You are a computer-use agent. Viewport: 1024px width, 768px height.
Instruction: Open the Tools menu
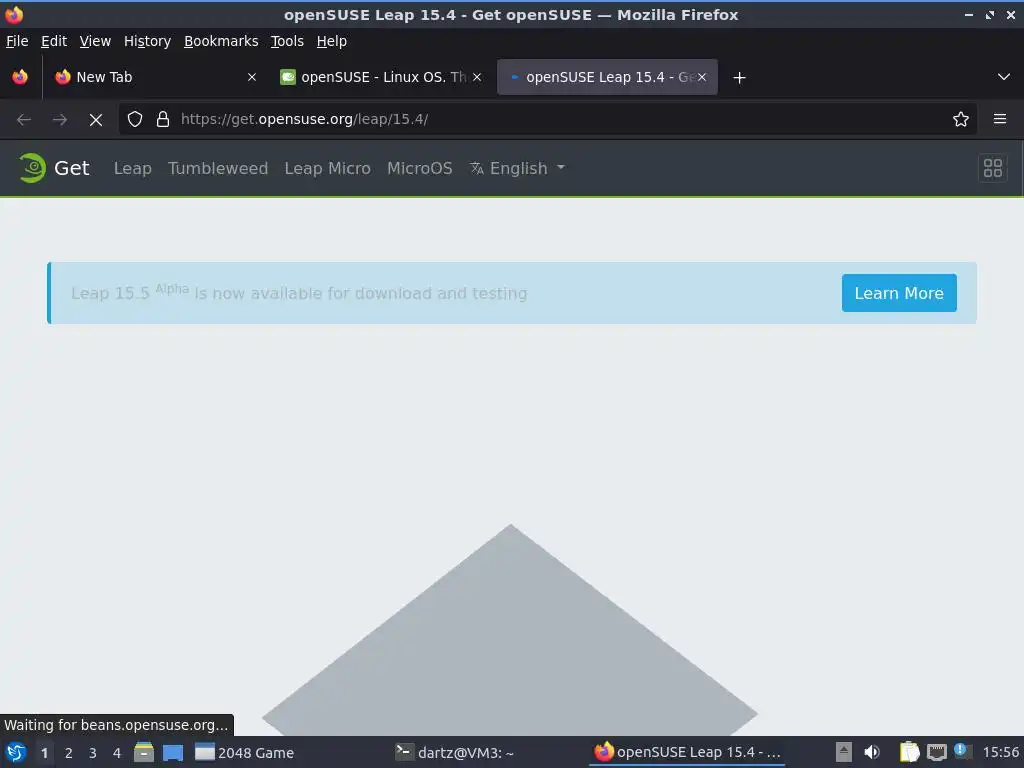coord(287,41)
